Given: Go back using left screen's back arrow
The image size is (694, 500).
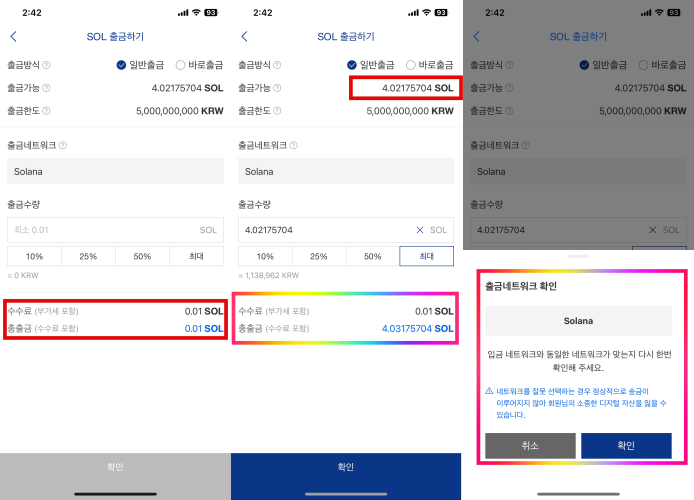Looking at the screenshot, I should (x=14, y=36).
